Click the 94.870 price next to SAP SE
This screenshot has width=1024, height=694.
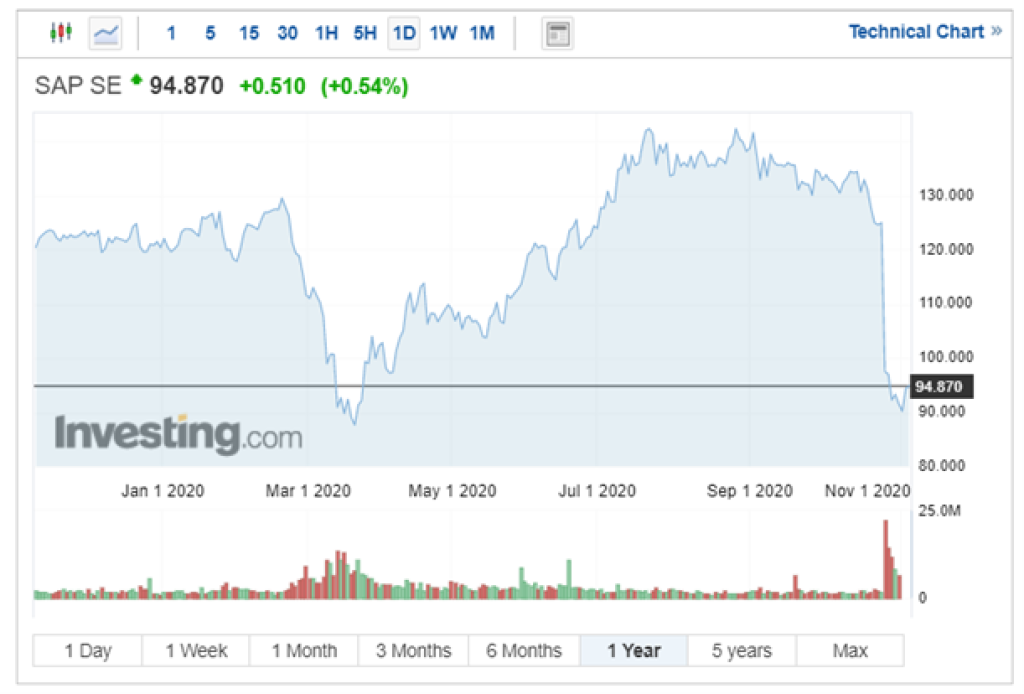click(187, 86)
